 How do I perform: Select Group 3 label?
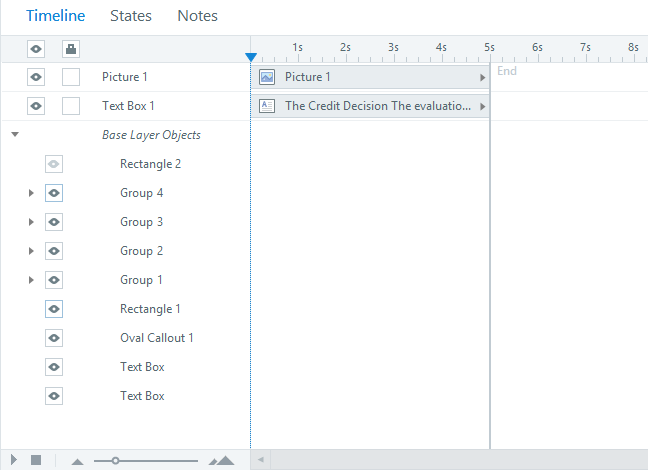pos(141,222)
